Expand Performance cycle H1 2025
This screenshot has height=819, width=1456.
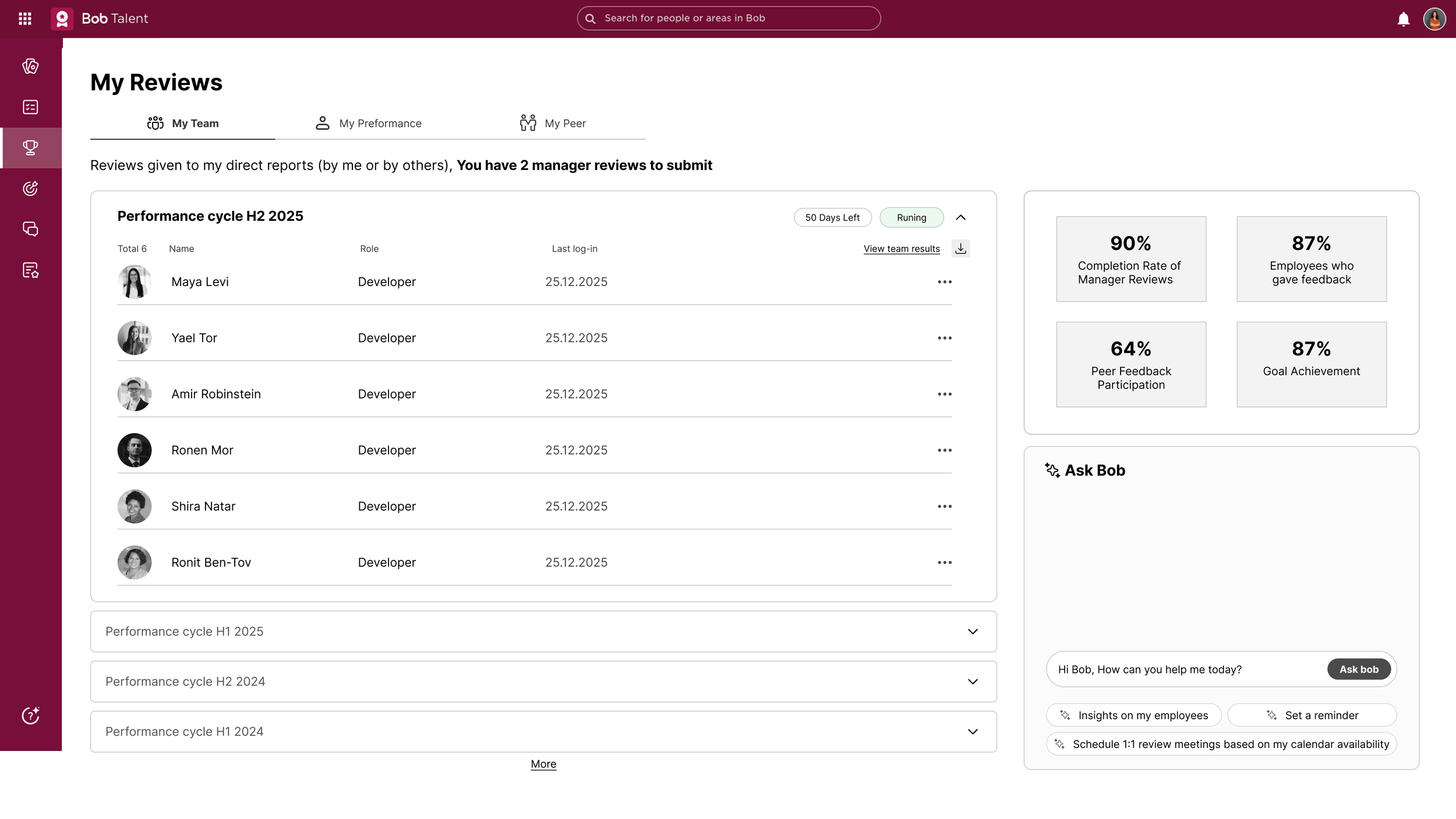972,631
